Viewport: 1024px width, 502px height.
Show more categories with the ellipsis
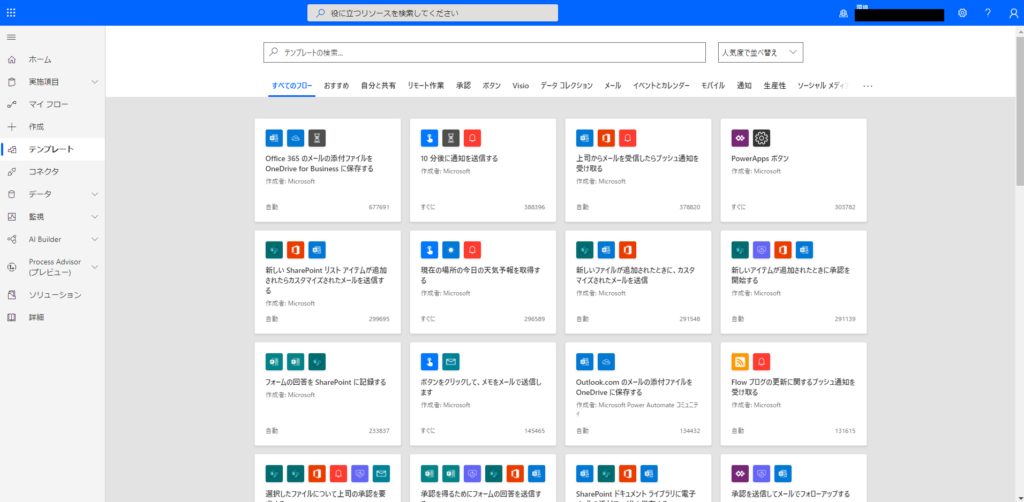pos(867,86)
